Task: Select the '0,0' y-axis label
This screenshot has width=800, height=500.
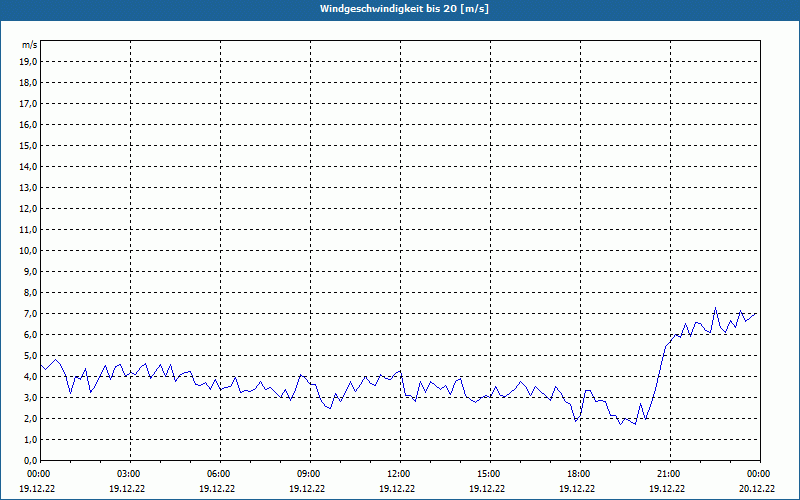Action: point(30,460)
